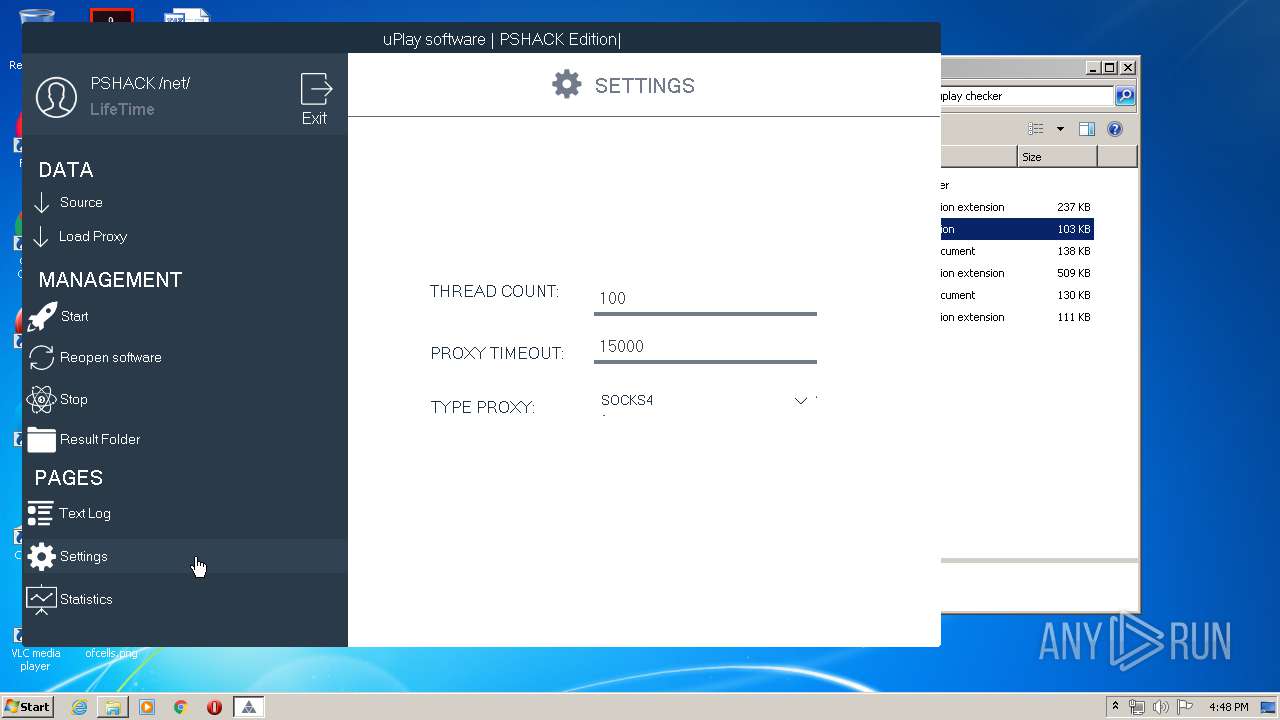The image size is (1280, 720).
Task: Select the 138 KB document row
Action: pos(1017,251)
